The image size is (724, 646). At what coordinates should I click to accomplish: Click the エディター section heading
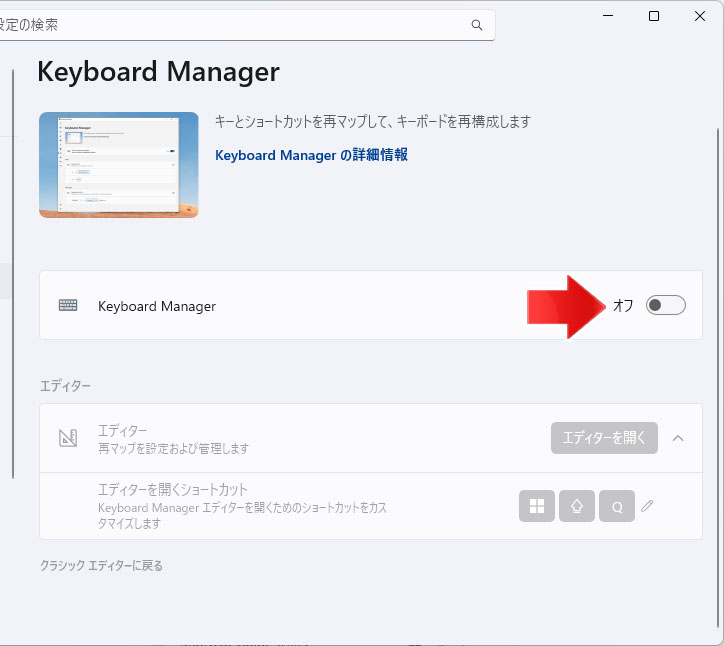point(65,386)
